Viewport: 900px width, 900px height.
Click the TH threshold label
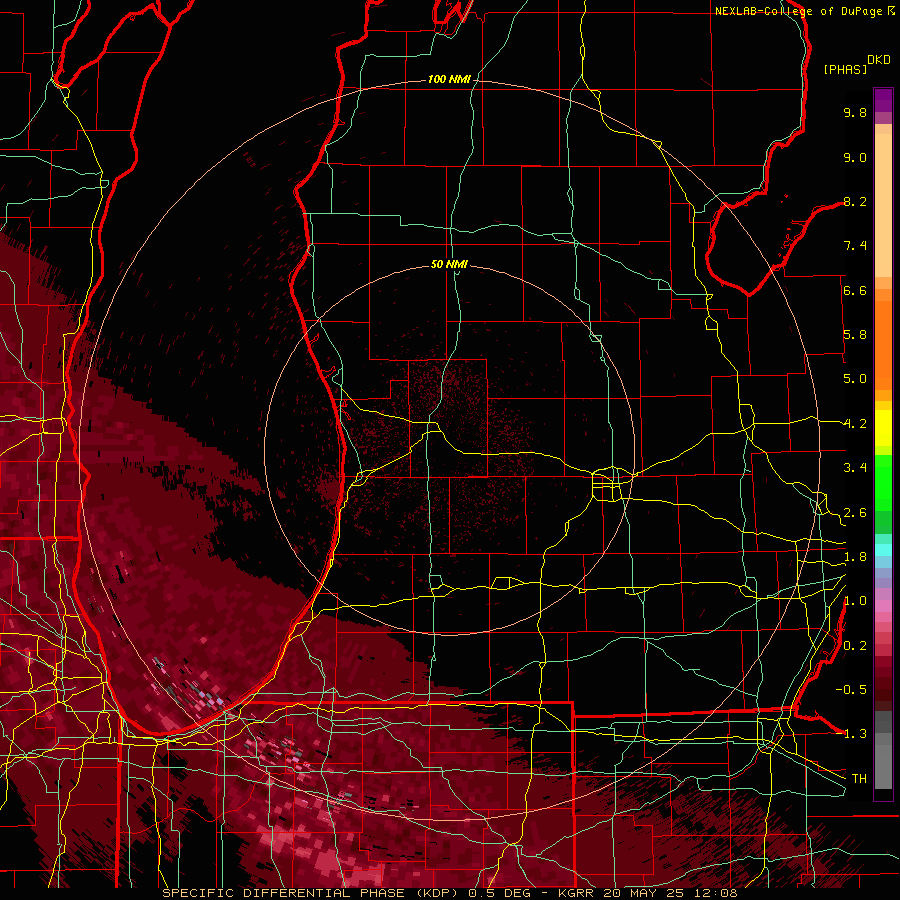click(859, 779)
